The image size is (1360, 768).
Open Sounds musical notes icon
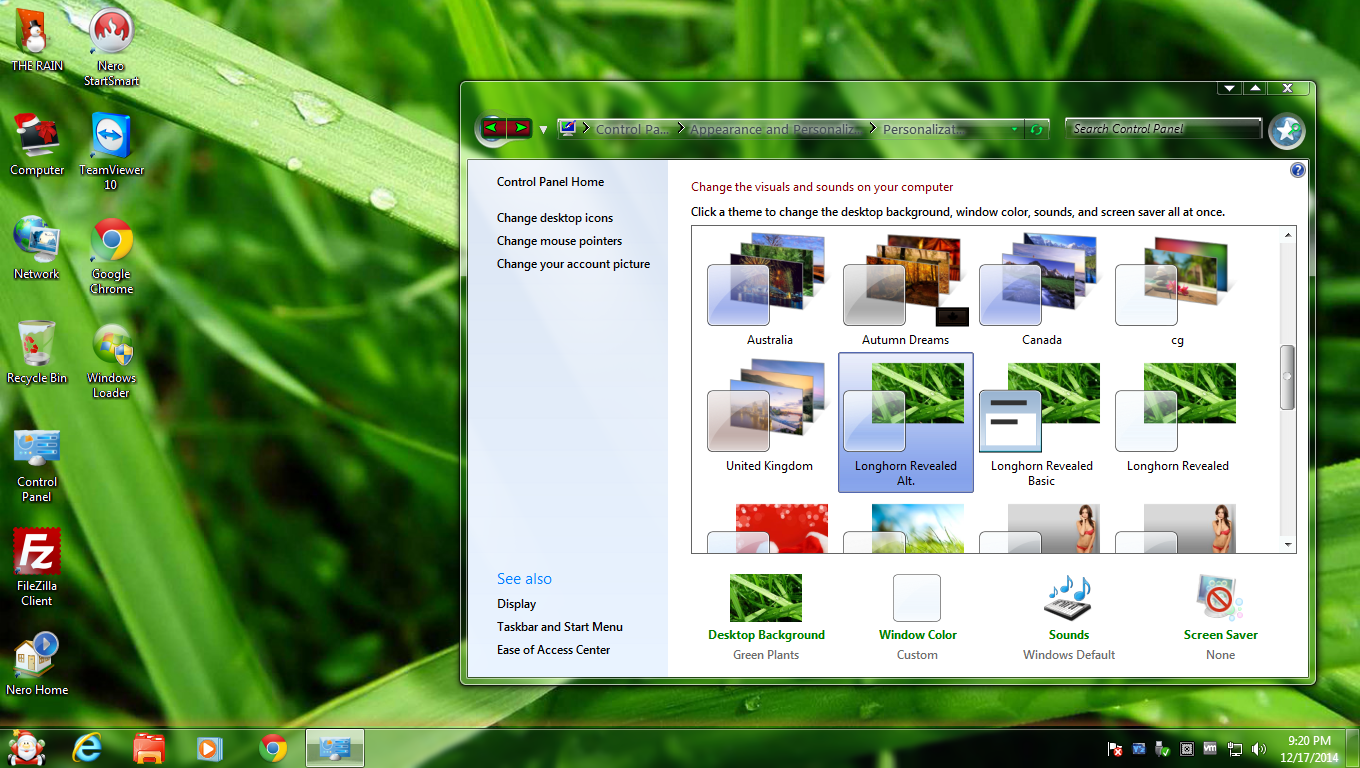tap(1069, 598)
